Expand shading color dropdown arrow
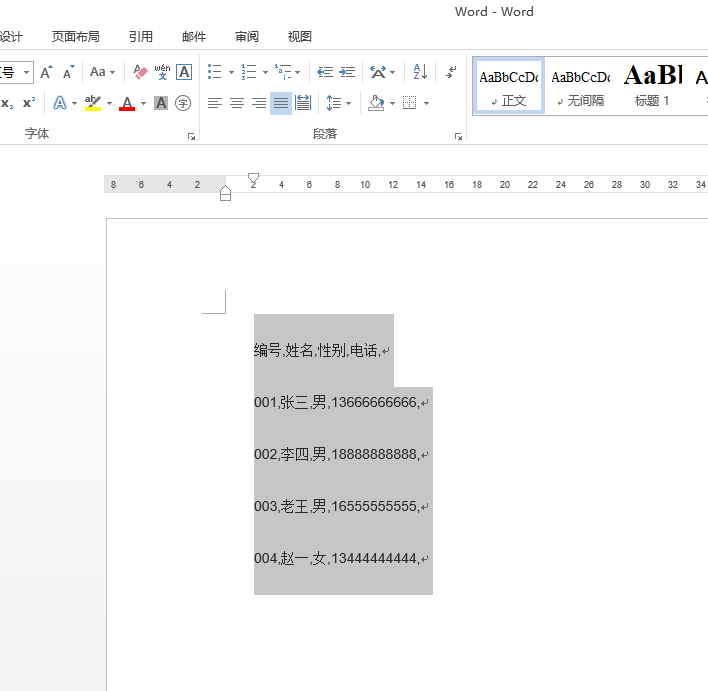Image resolution: width=708 pixels, height=691 pixels. pos(392,103)
